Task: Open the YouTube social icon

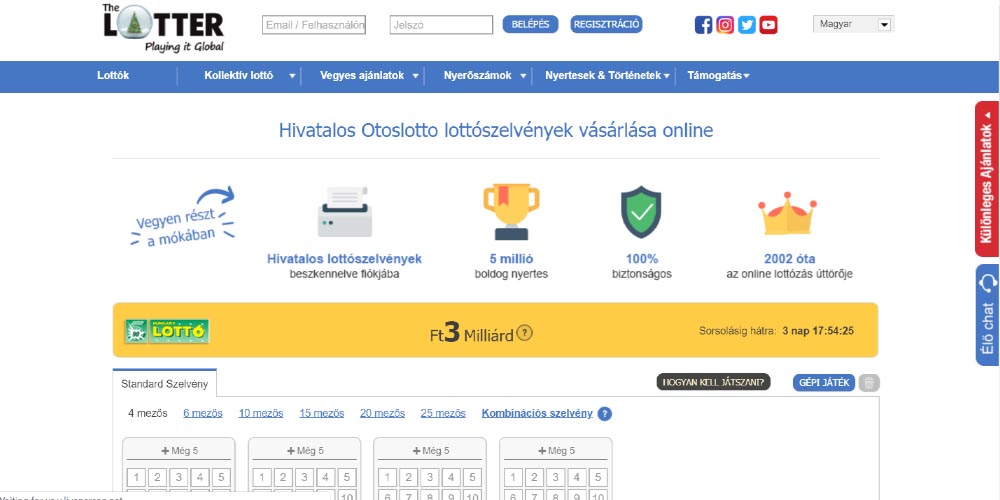Action: 768,25
